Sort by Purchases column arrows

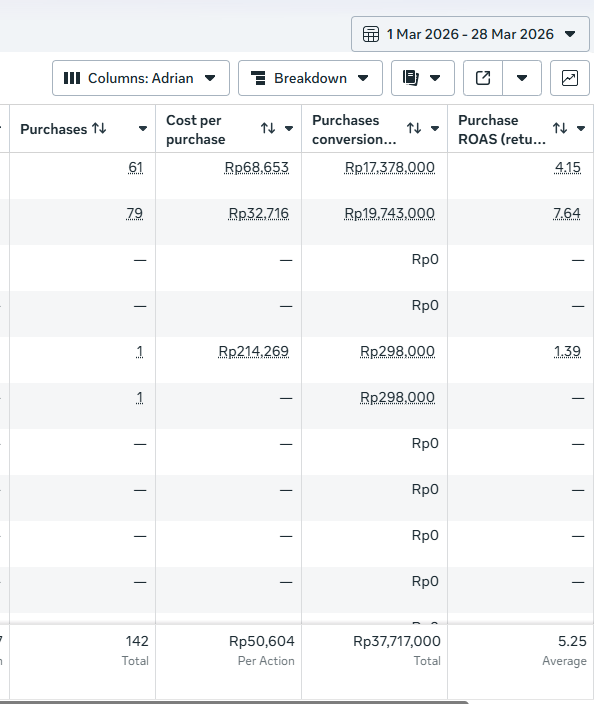99,129
